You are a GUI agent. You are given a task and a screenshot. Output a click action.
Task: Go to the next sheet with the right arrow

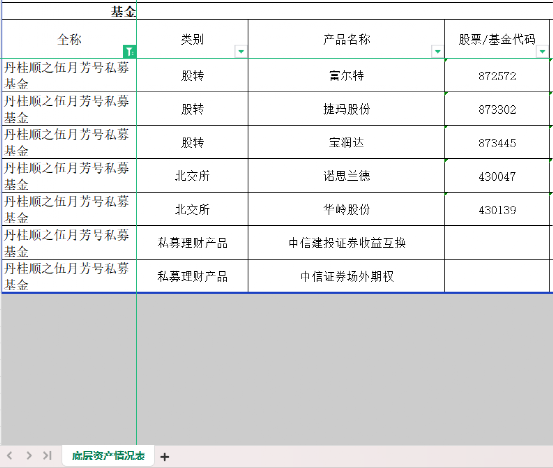[x=29, y=455]
